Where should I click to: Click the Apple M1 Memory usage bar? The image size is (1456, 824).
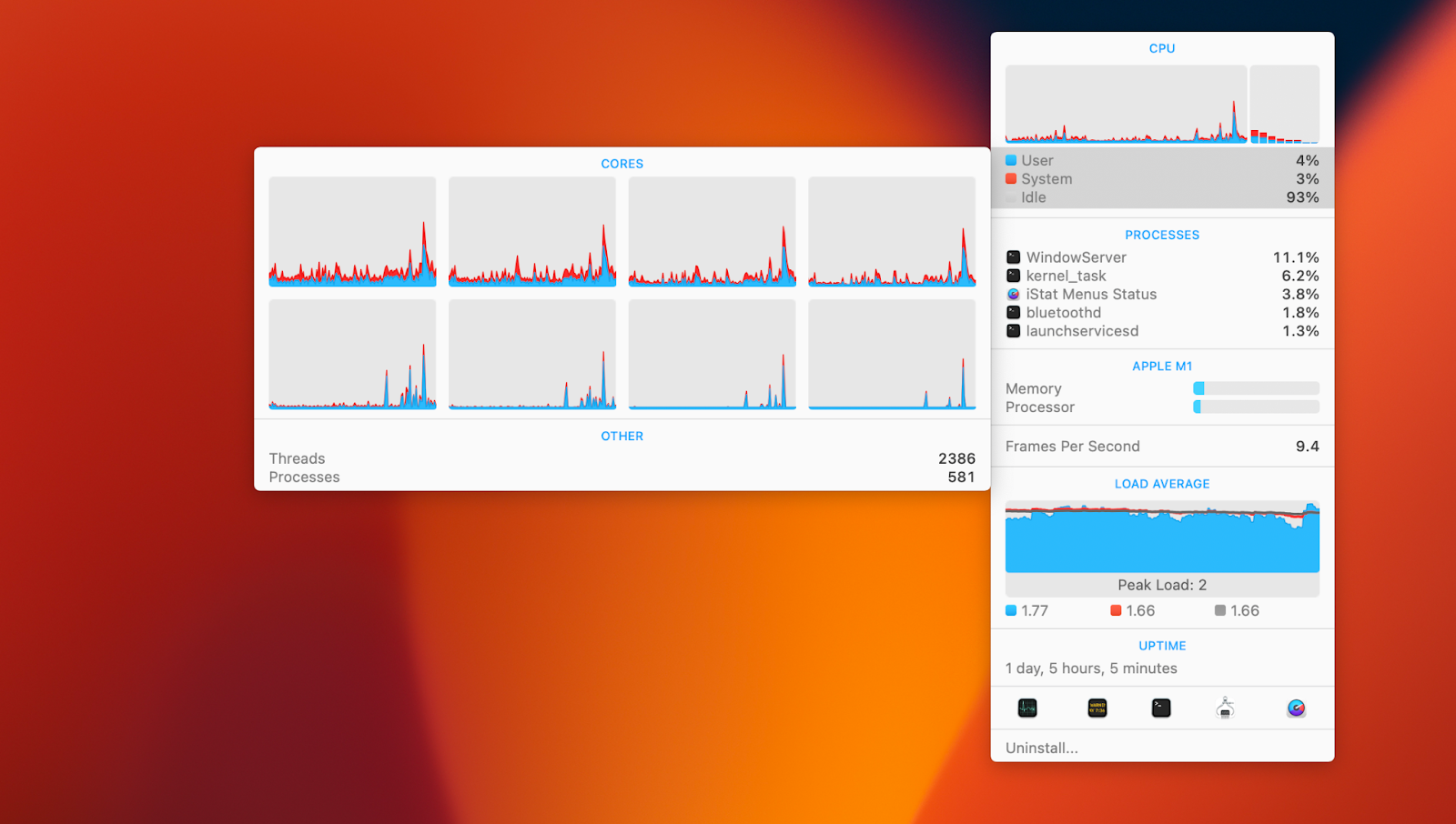[1256, 388]
